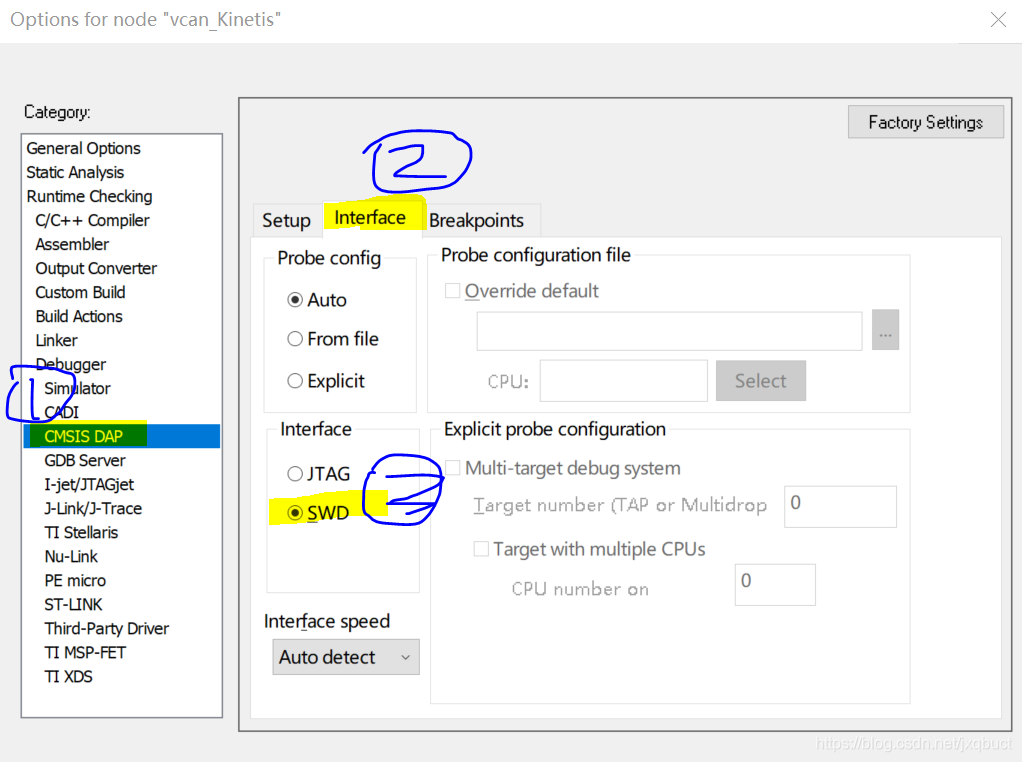
Task: Switch to the Interface tab
Action: [370, 218]
